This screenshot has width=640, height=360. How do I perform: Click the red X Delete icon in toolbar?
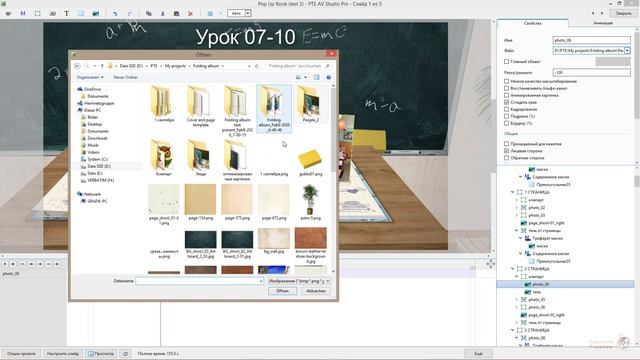pyautogui.click(x=190, y=13)
